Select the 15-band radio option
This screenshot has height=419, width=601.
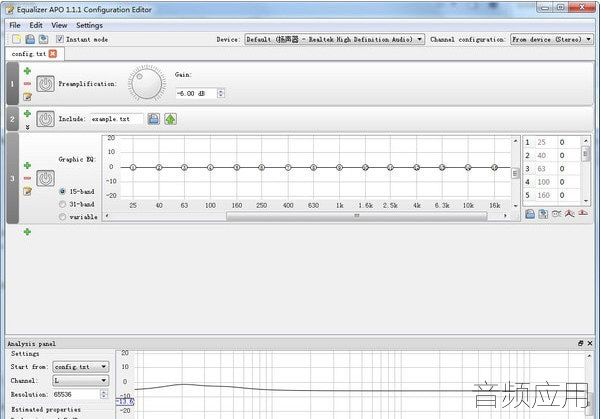click(62, 191)
